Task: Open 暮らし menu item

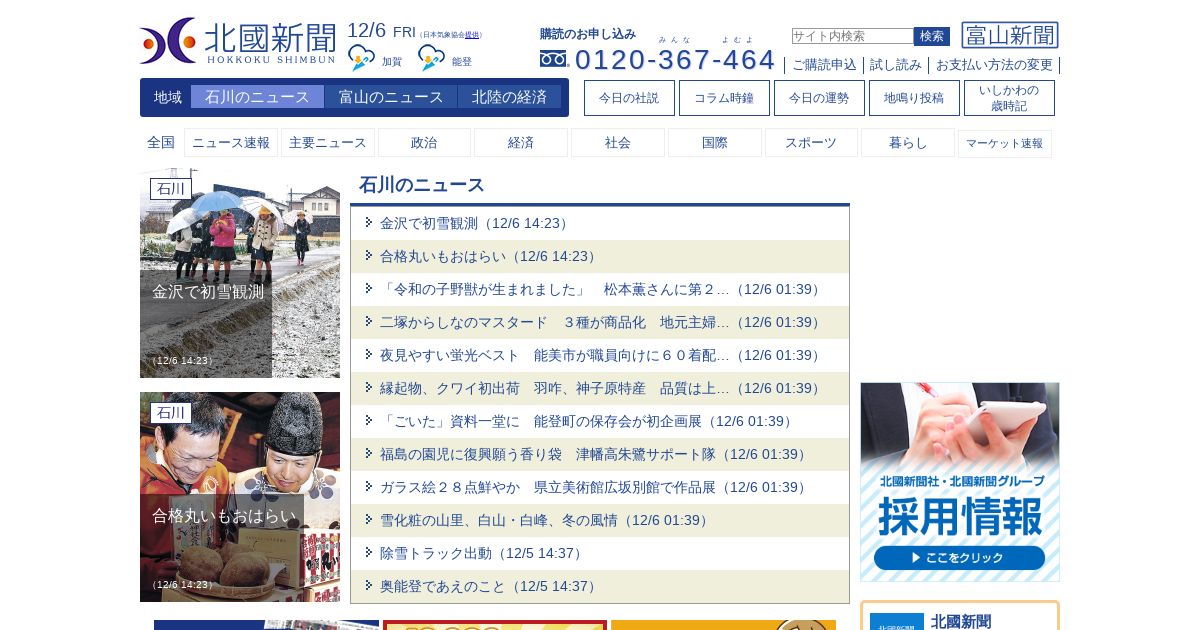Action: coord(908,143)
